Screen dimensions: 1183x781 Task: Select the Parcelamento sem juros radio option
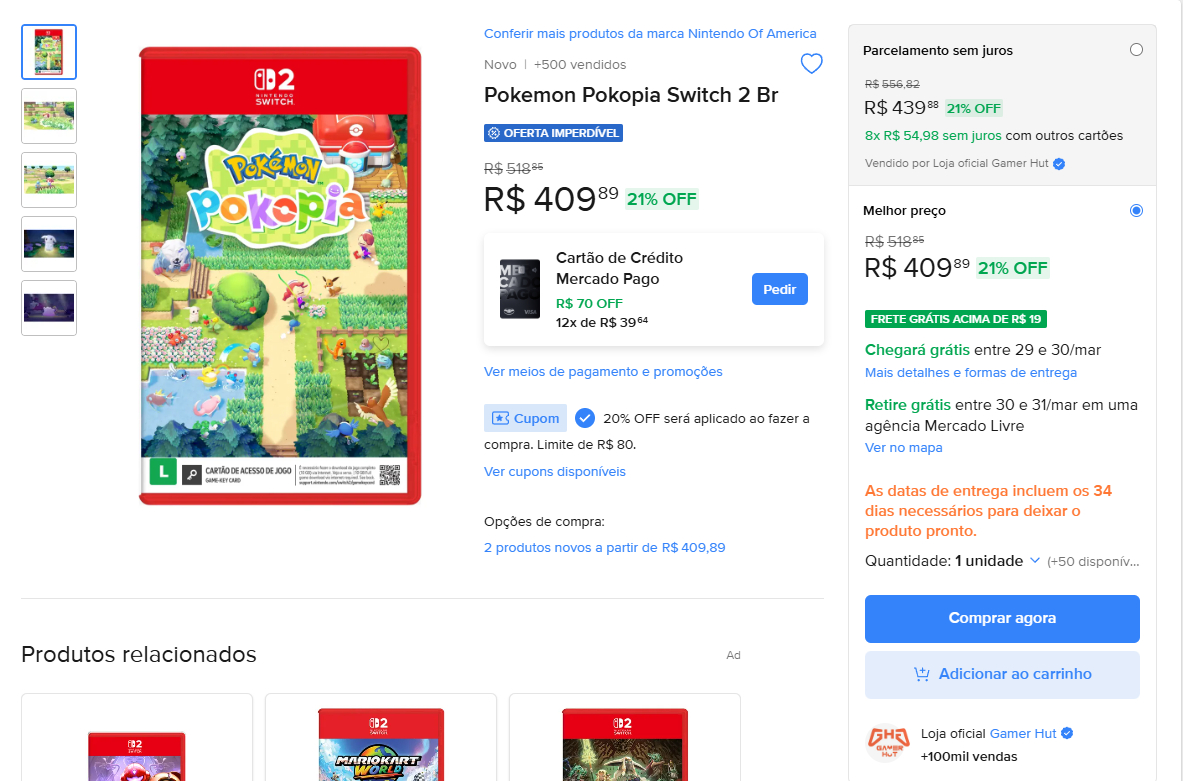[x=1136, y=50]
